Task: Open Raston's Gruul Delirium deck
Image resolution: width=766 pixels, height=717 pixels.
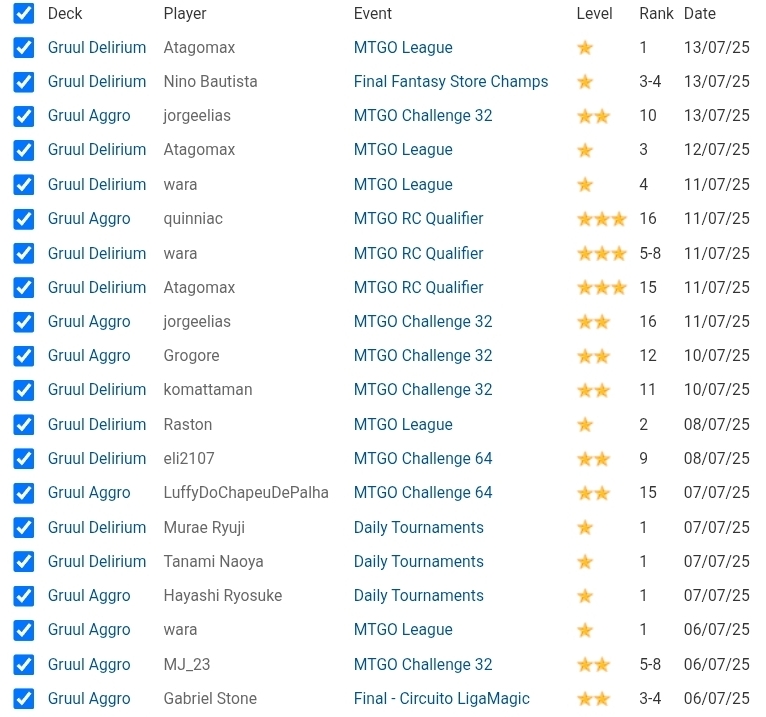Action: (x=97, y=424)
